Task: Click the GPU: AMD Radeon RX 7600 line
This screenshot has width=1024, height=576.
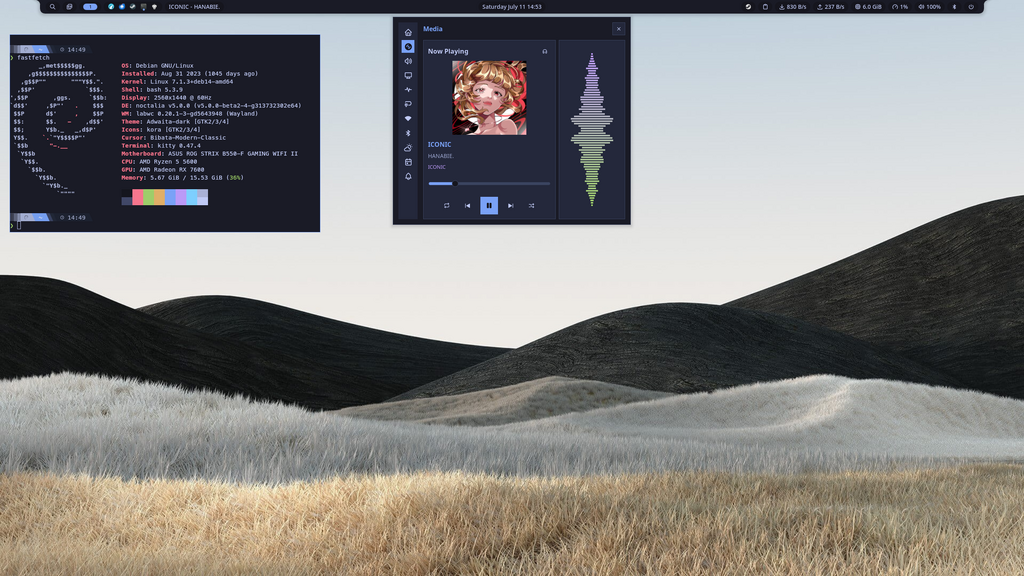Action: tap(163, 169)
